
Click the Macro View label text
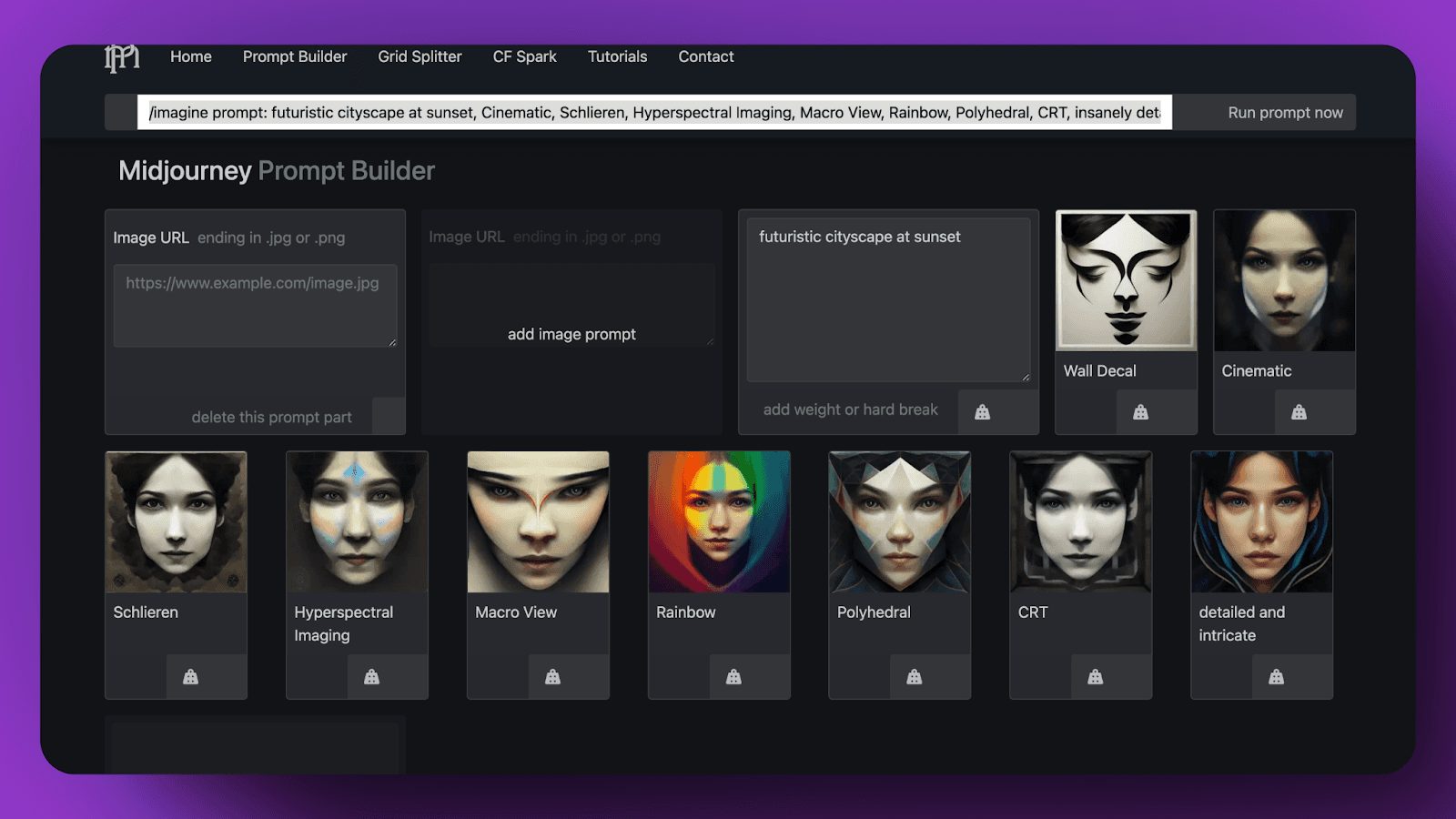click(x=516, y=612)
